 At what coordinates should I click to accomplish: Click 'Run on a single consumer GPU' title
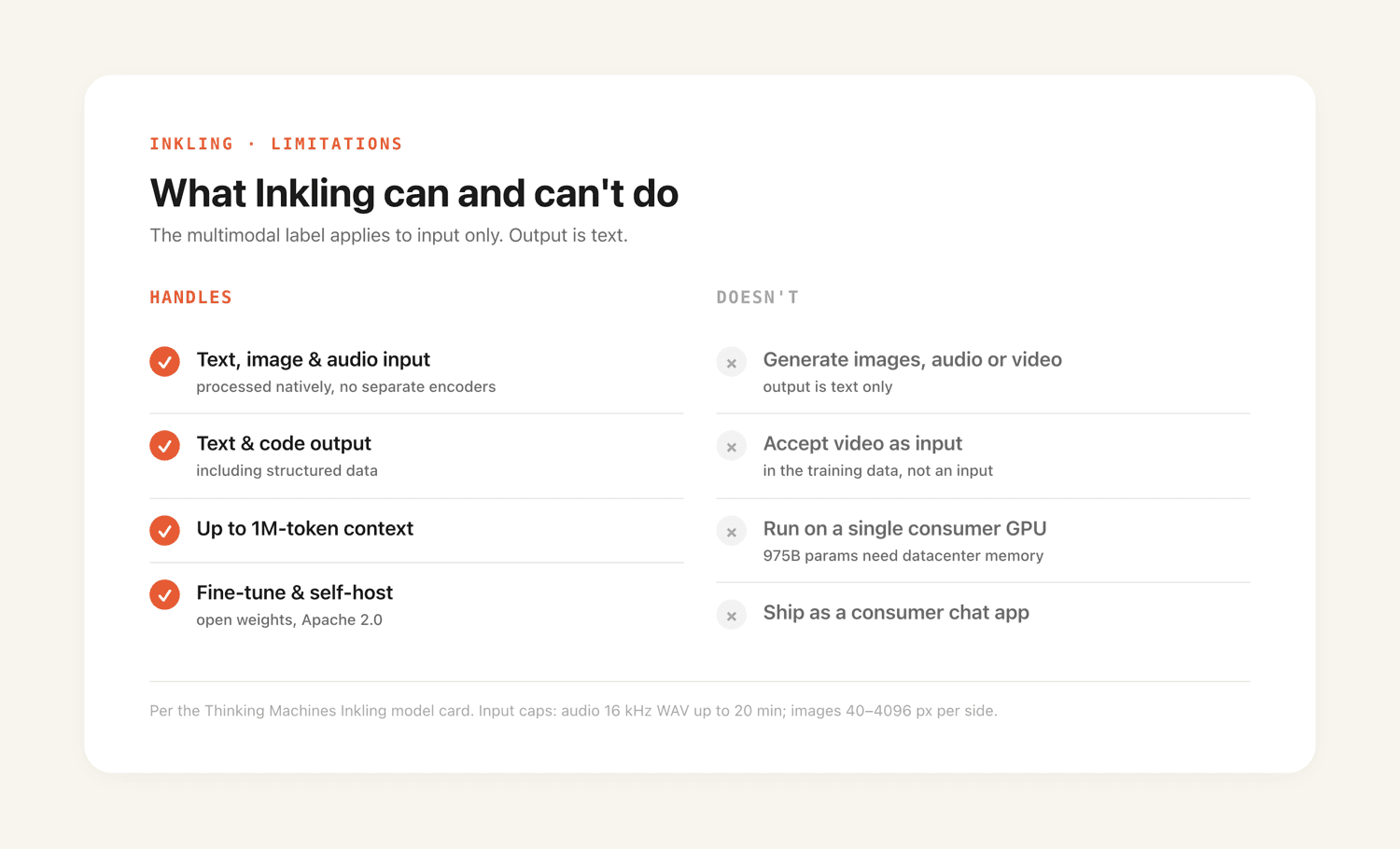pos(905,528)
